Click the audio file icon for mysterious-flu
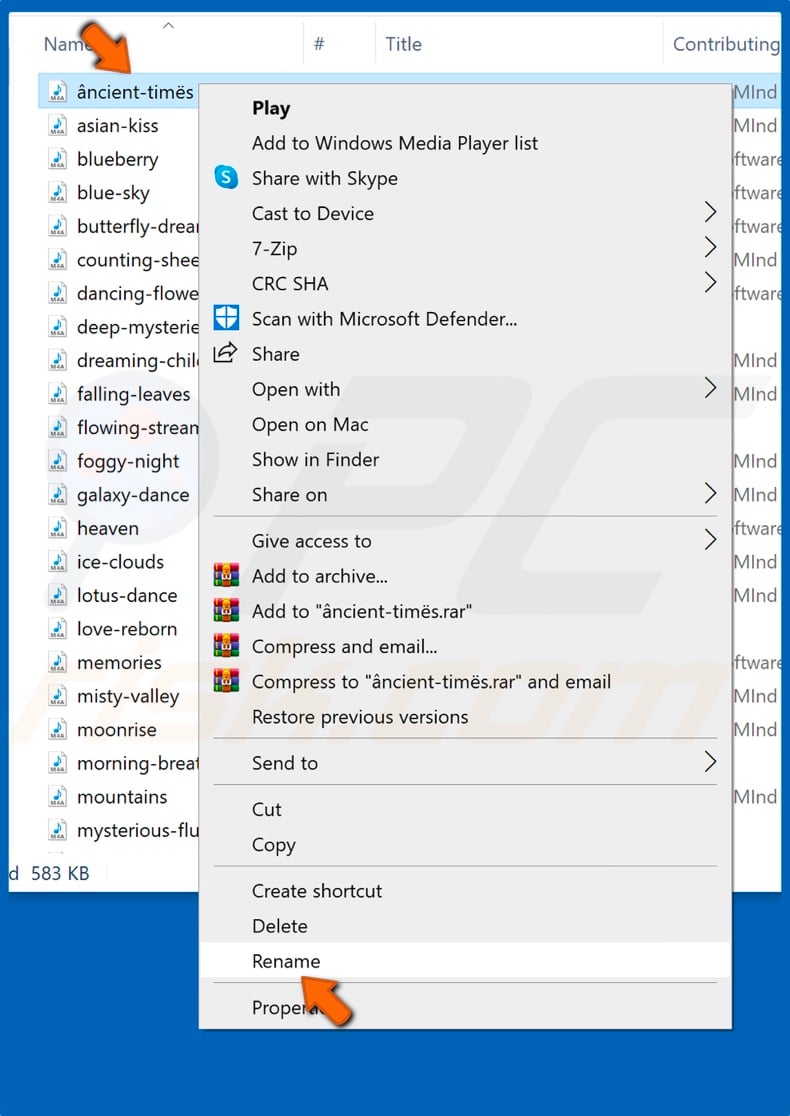The image size is (790, 1116). coord(58,830)
